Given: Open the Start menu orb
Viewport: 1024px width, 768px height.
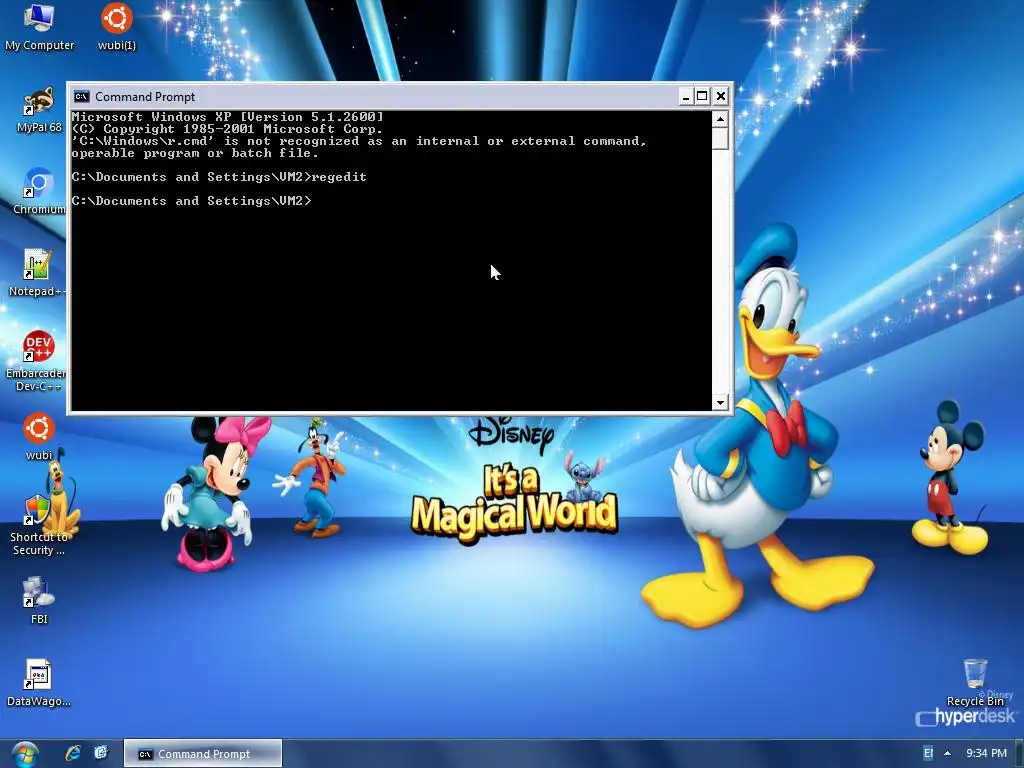Looking at the screenshot, I should (25, 754).
